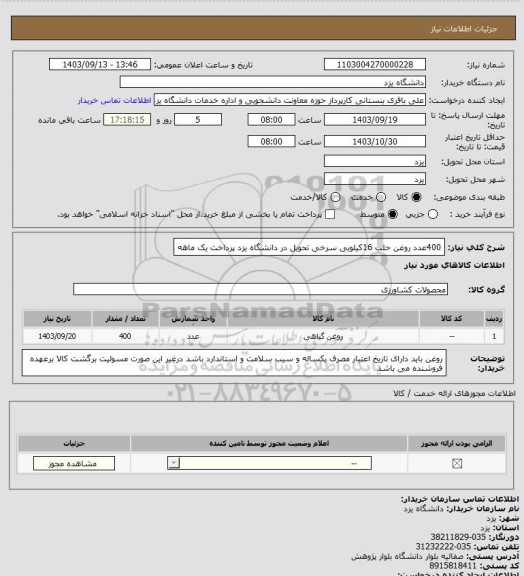This screenshot has width=524, height=576.
Task: Click the توضیحات خریدار text area
Action: 234,363
